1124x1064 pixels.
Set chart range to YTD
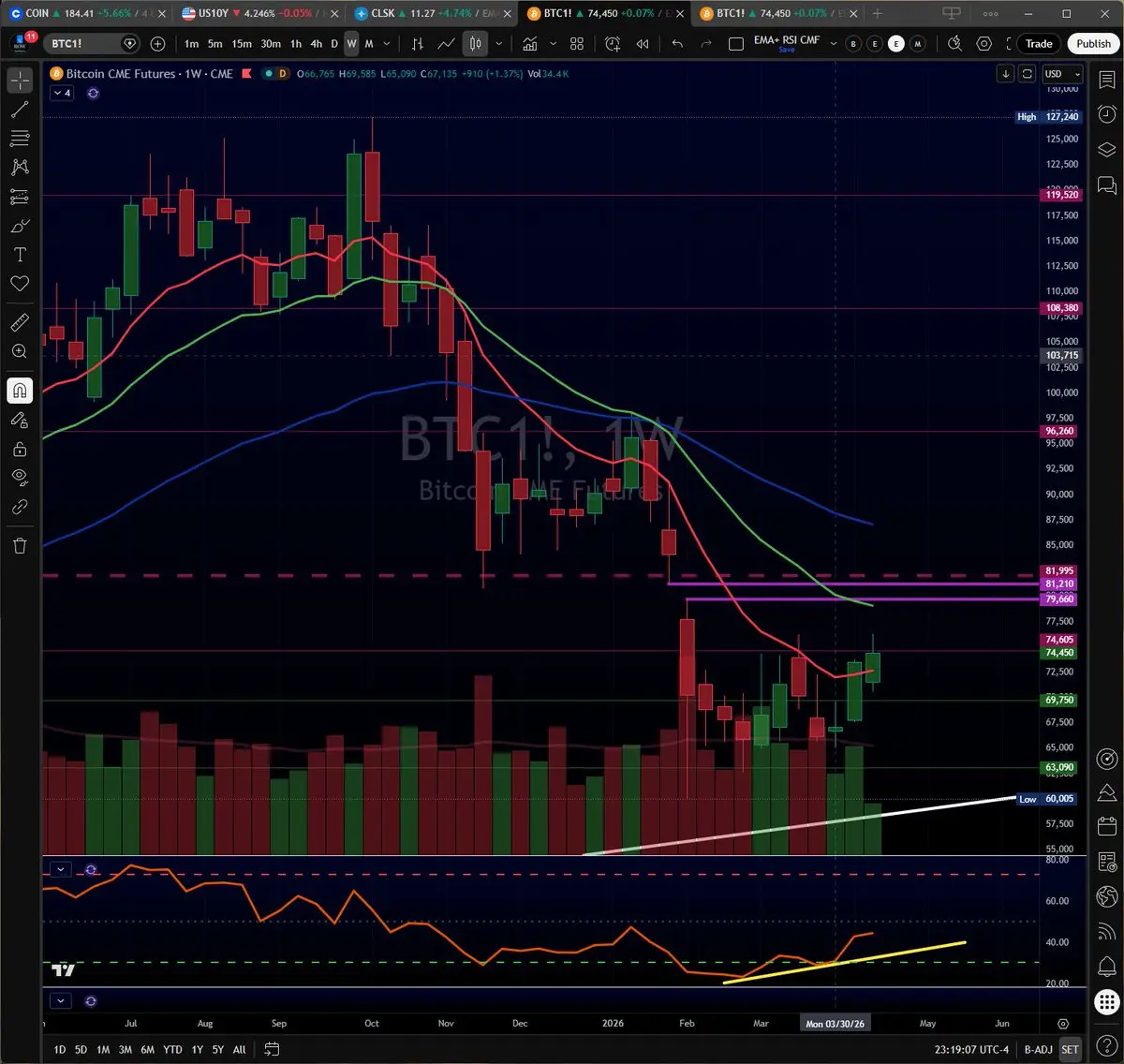pos(172,1049)
